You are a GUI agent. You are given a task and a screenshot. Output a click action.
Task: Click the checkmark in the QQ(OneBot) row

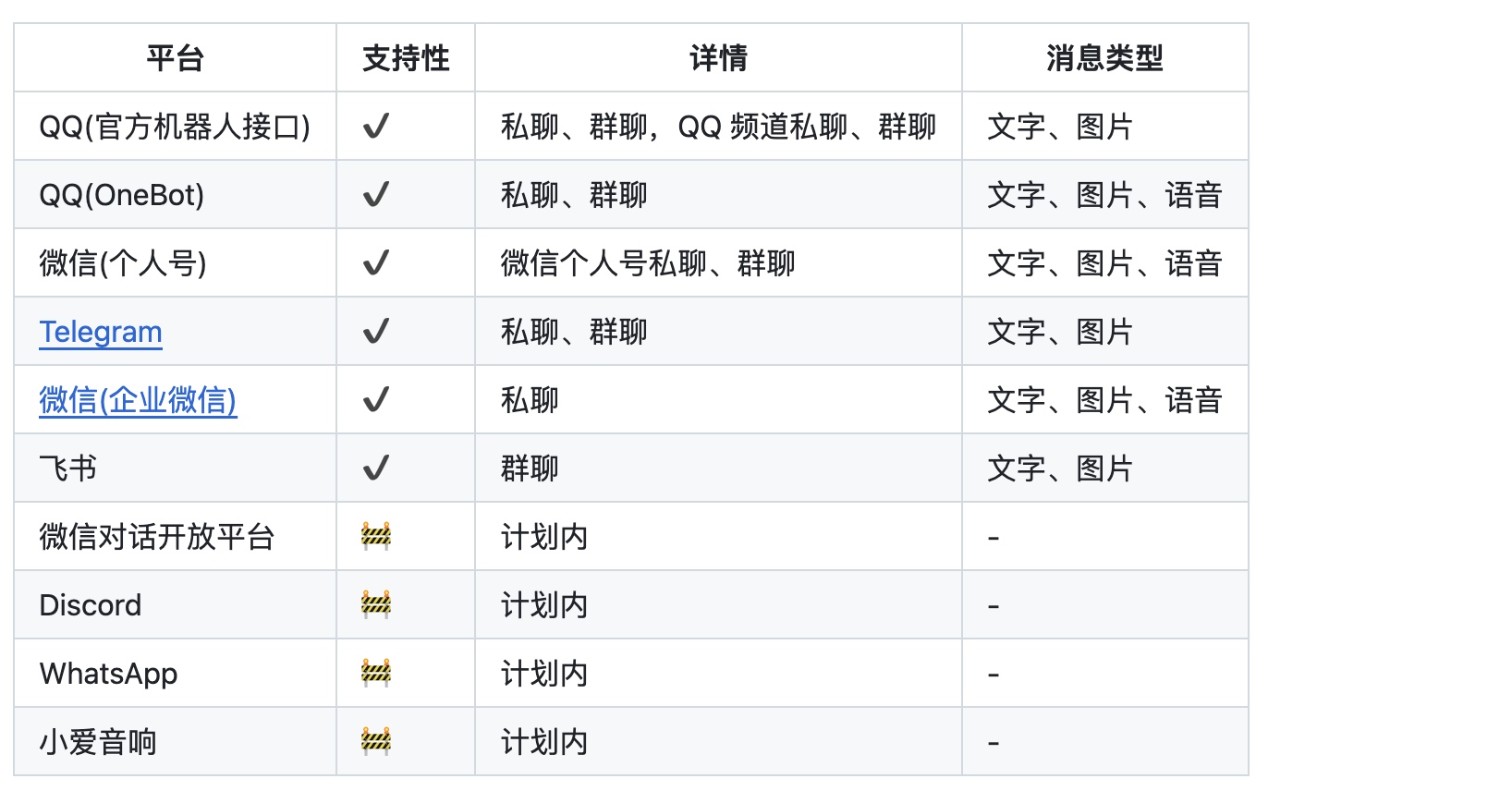coord(376,195)
